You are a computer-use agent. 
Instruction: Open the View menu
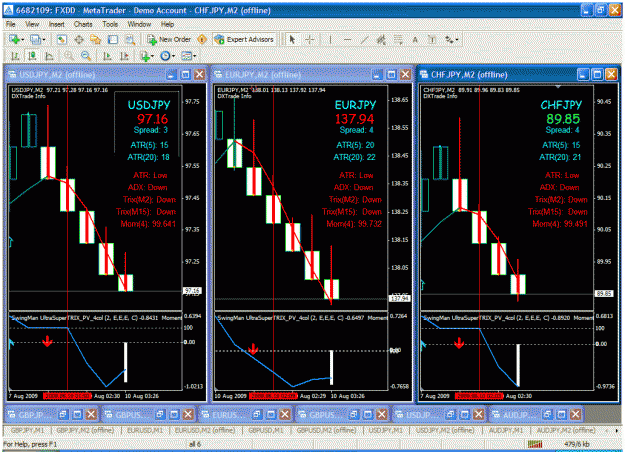(32, 24)
